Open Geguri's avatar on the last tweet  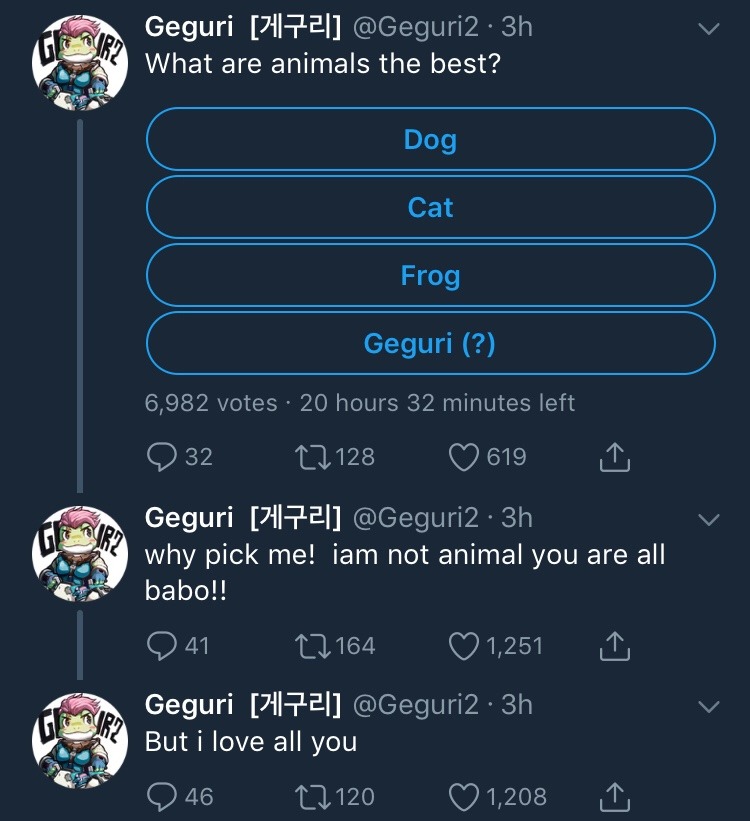tap(79, 741)
